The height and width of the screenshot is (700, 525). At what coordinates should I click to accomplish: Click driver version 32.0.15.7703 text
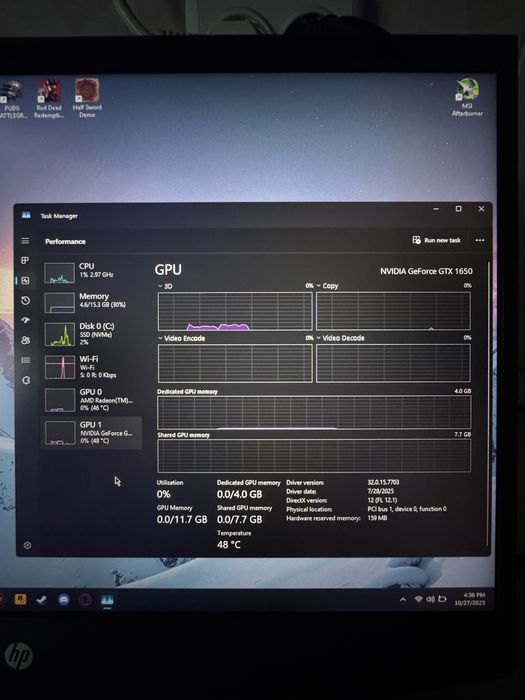point(383,482)
